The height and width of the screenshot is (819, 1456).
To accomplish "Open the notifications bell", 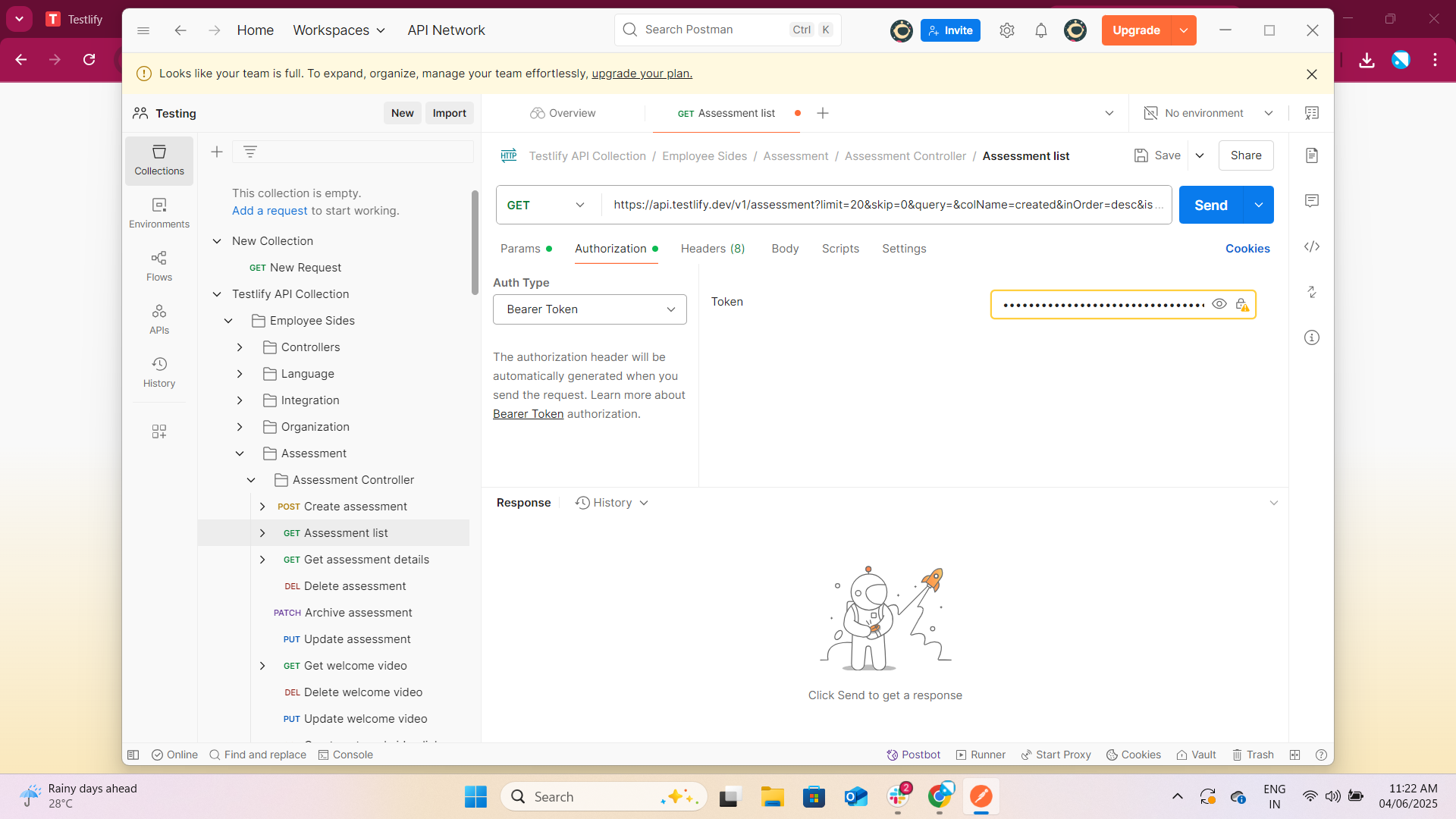I will (x=1041, y=30).
